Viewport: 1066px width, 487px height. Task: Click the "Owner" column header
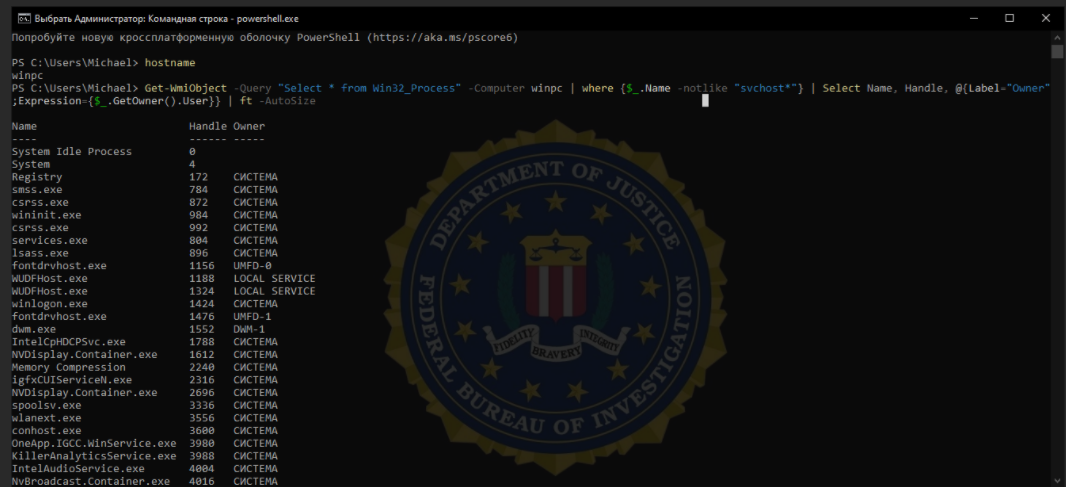coord(250,127)
